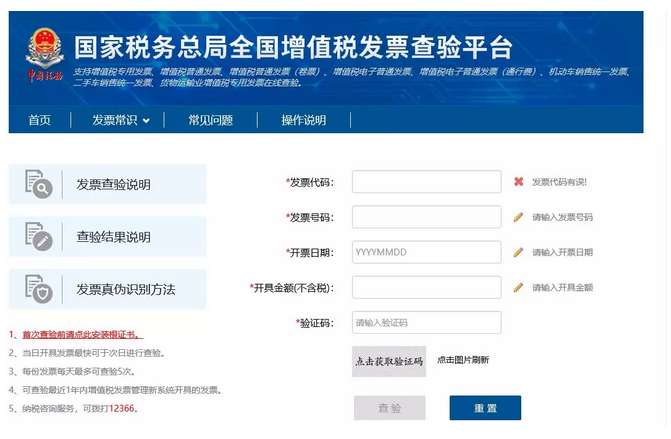Open the 发票常识 navigation menu
The width and height of the screenshot is (671, 439).
[115, 120]
